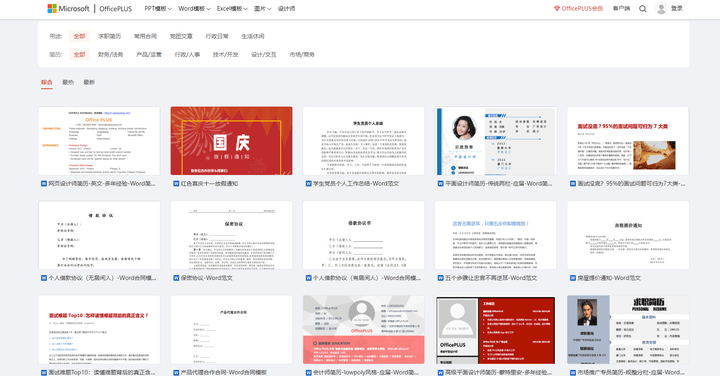Open the red 国庆 holiday notice thumbnail

coord(231,141)
